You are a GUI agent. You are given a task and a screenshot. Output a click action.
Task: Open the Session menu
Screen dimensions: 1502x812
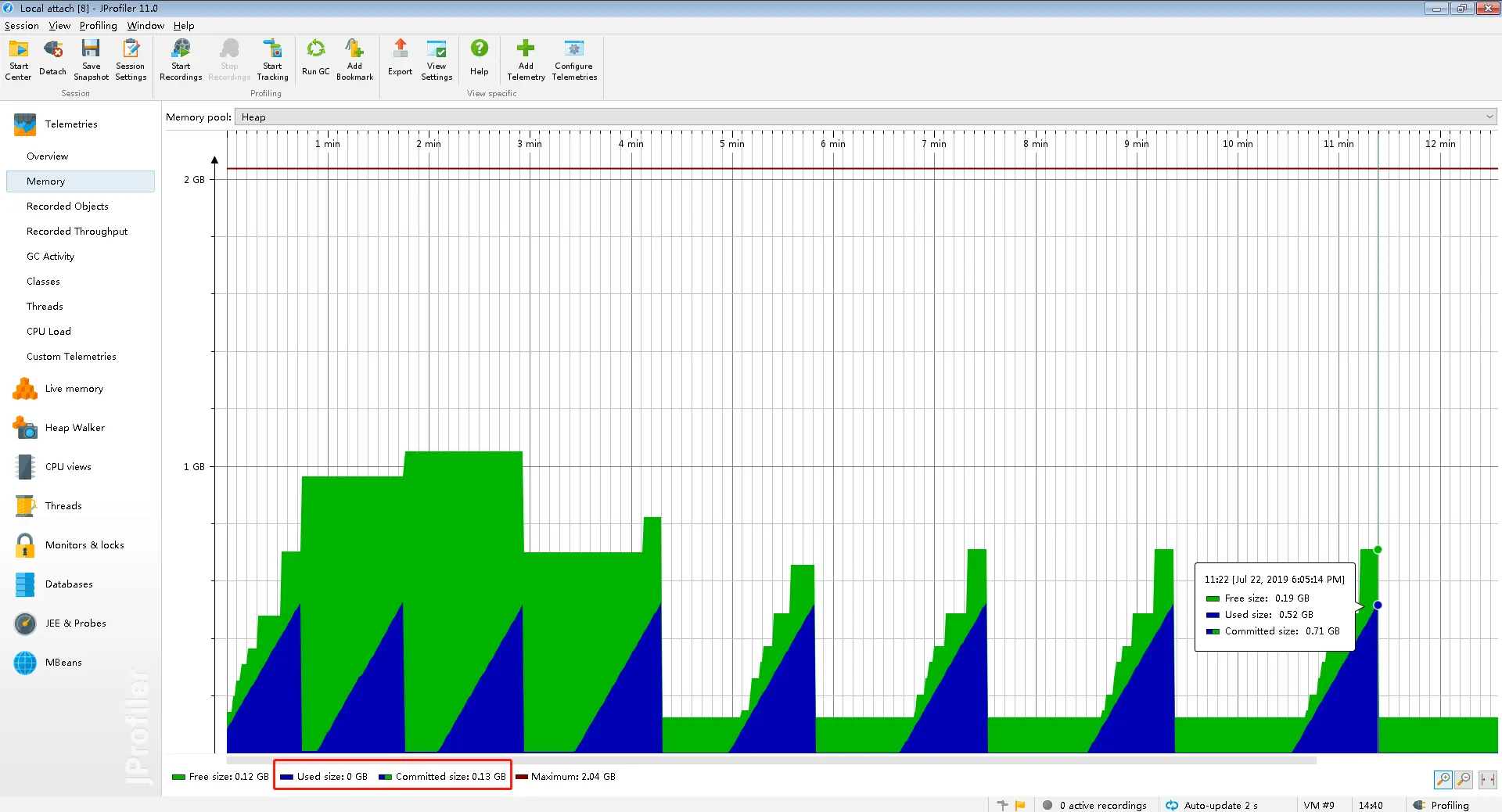pyautogui.click(x=22, y=26)
